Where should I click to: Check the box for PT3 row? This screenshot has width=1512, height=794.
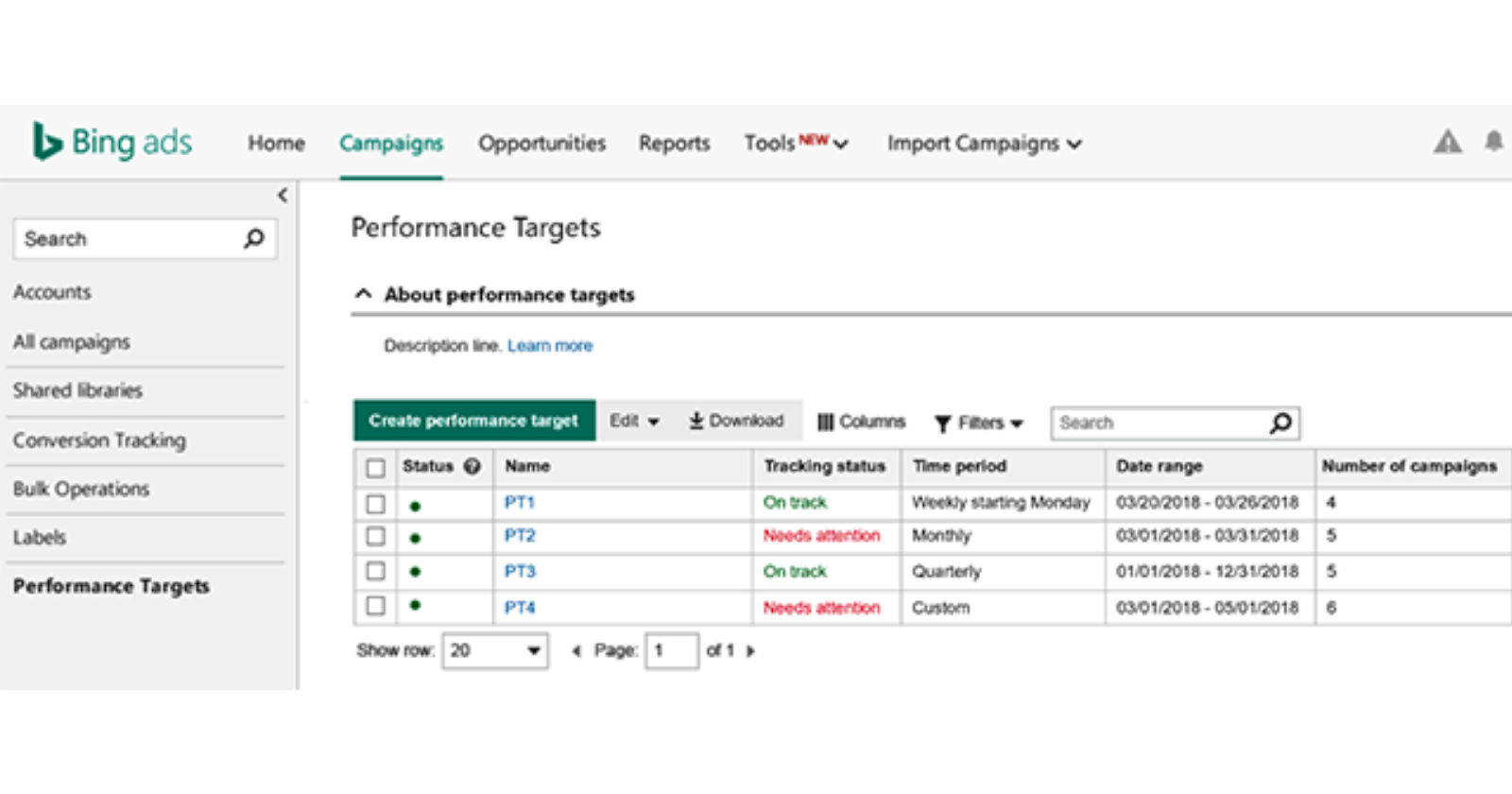coord(375,571)
